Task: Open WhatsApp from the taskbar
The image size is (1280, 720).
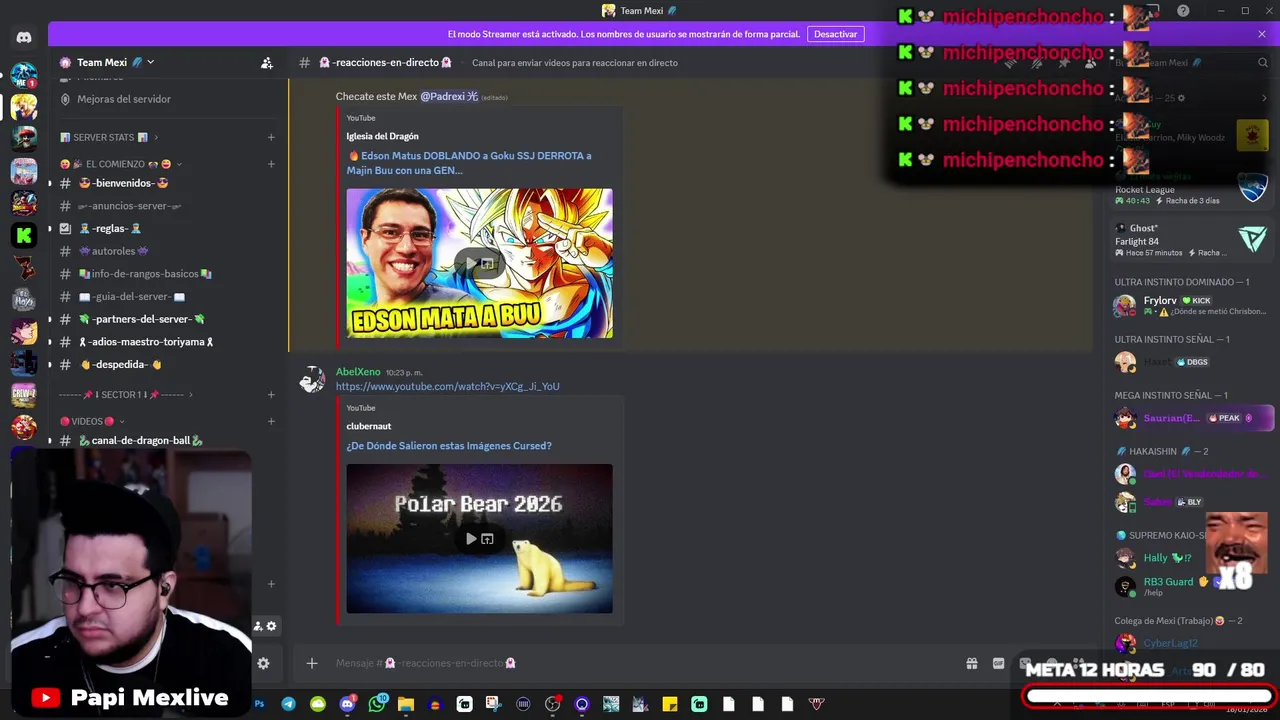Action: pos(377,704)
